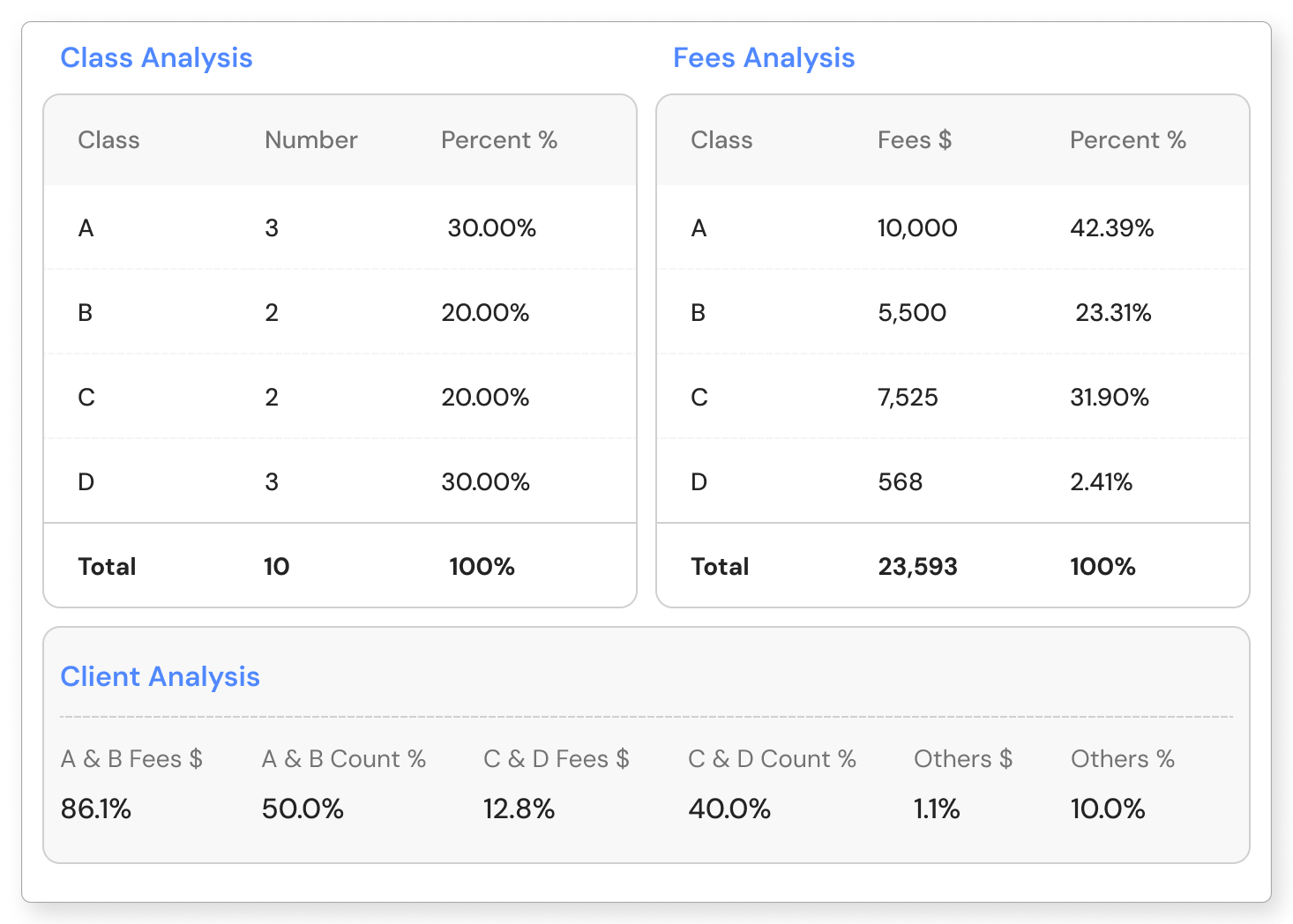This screenshot has width=1293, height=924.
Task: Select the 10,000 fees value for class A
Action: [x=916, y=228]
